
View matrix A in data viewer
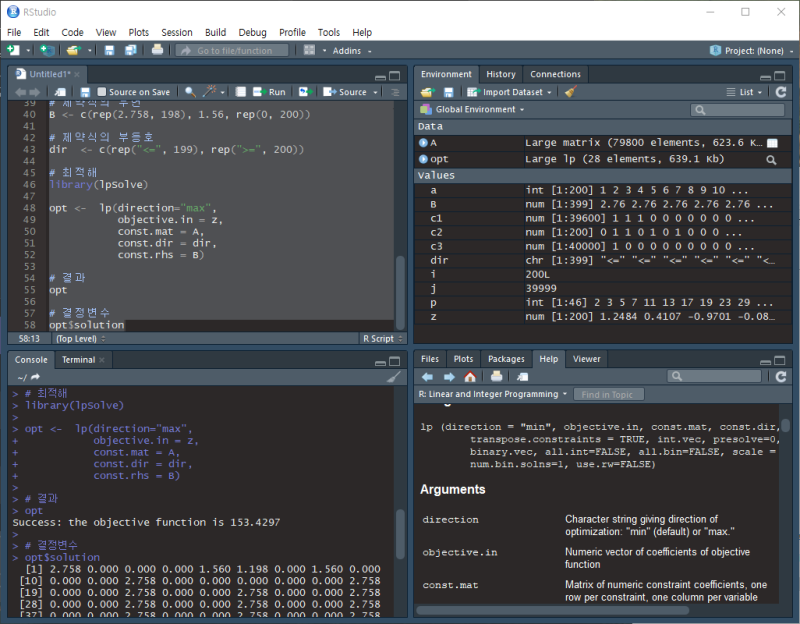(x=771, y=143)
